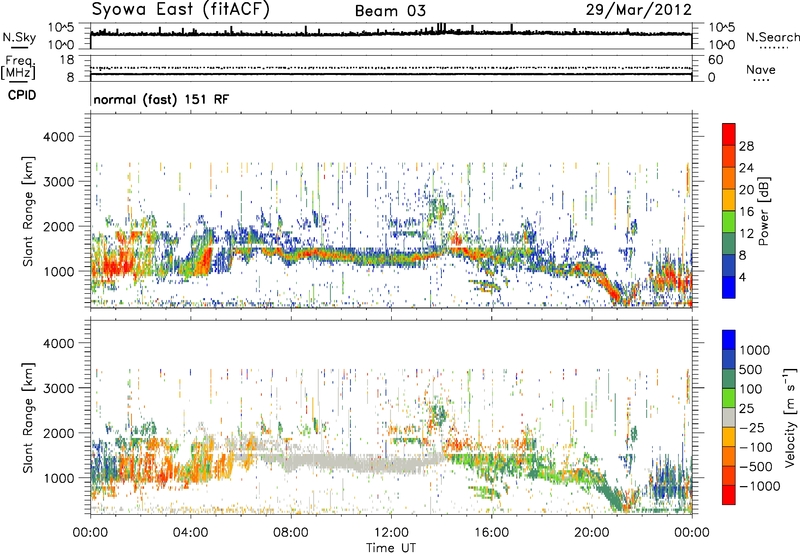
Task: Click the '20:00' time tick label
Action: (591, 533)
